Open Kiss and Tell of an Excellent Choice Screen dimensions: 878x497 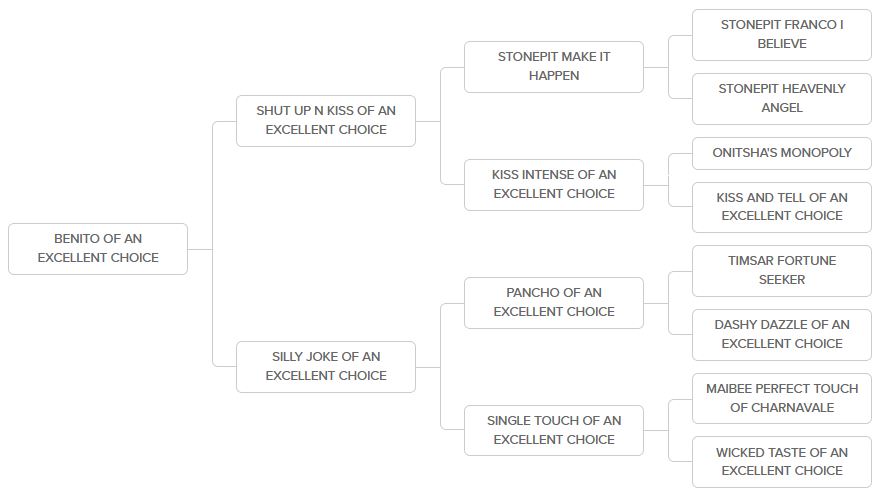click(782, 207)
